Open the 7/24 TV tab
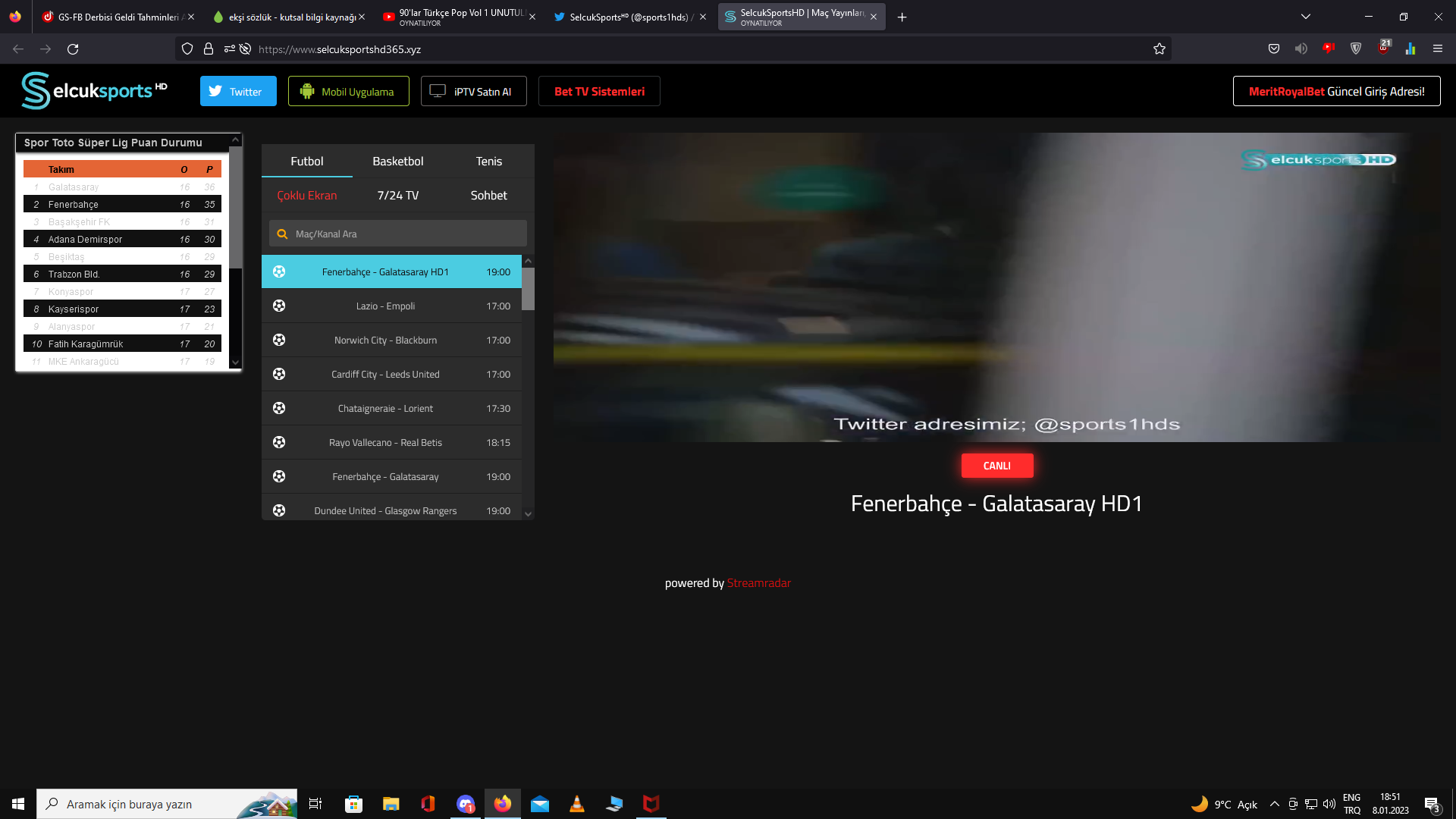Viewport: 1456px width, 819px height. [397, 196]
